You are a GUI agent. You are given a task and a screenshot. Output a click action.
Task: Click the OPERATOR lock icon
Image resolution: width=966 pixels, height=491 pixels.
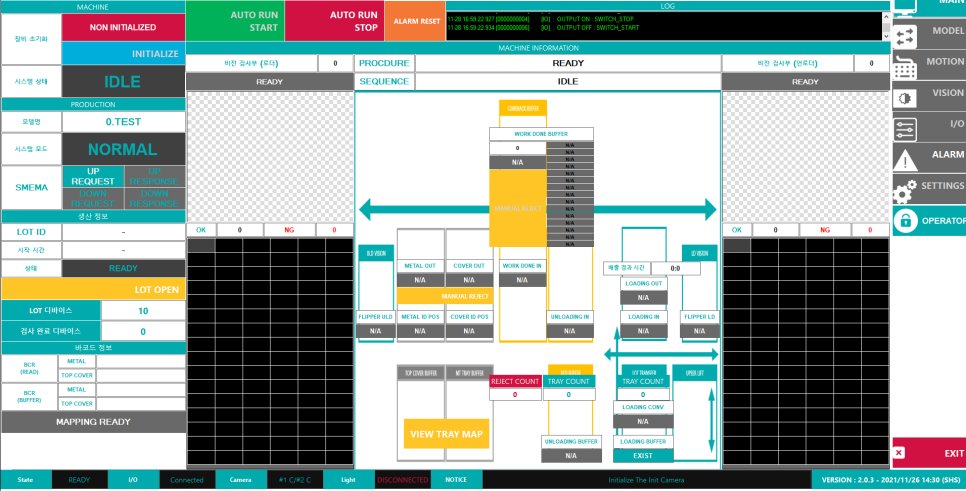(905, 221)
